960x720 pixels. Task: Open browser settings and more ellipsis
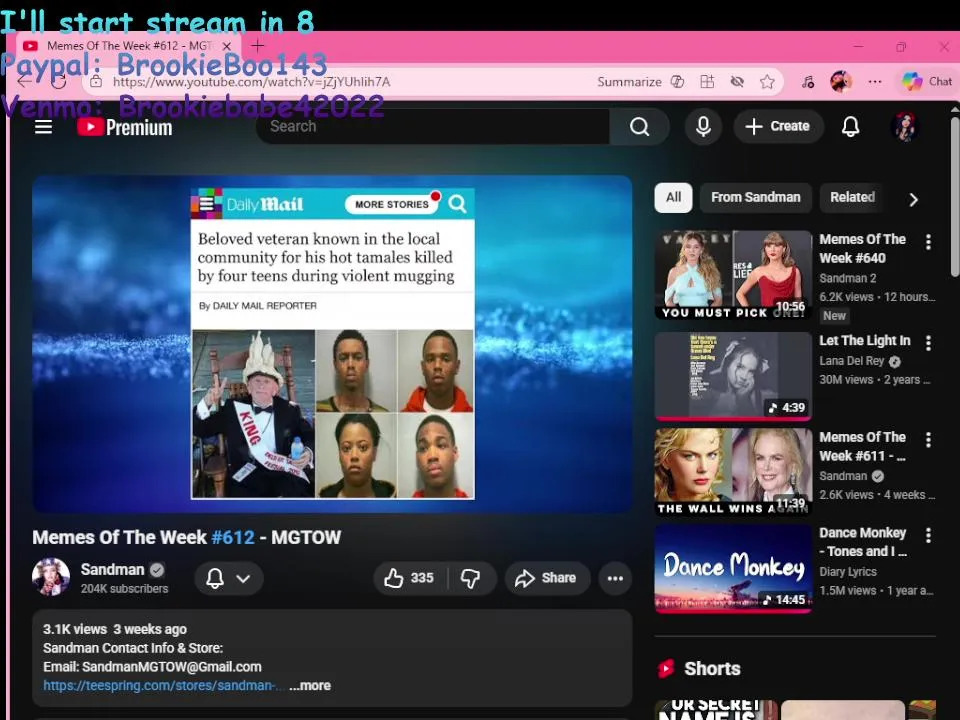tap(875, 81)
